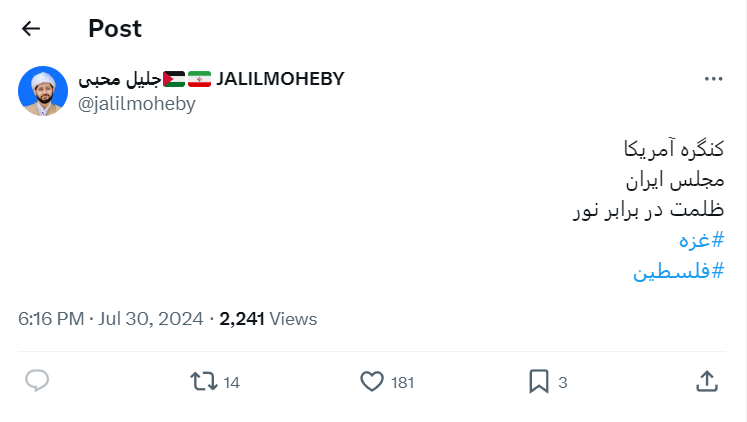Open the three-dot more options menu

(713, 80)
